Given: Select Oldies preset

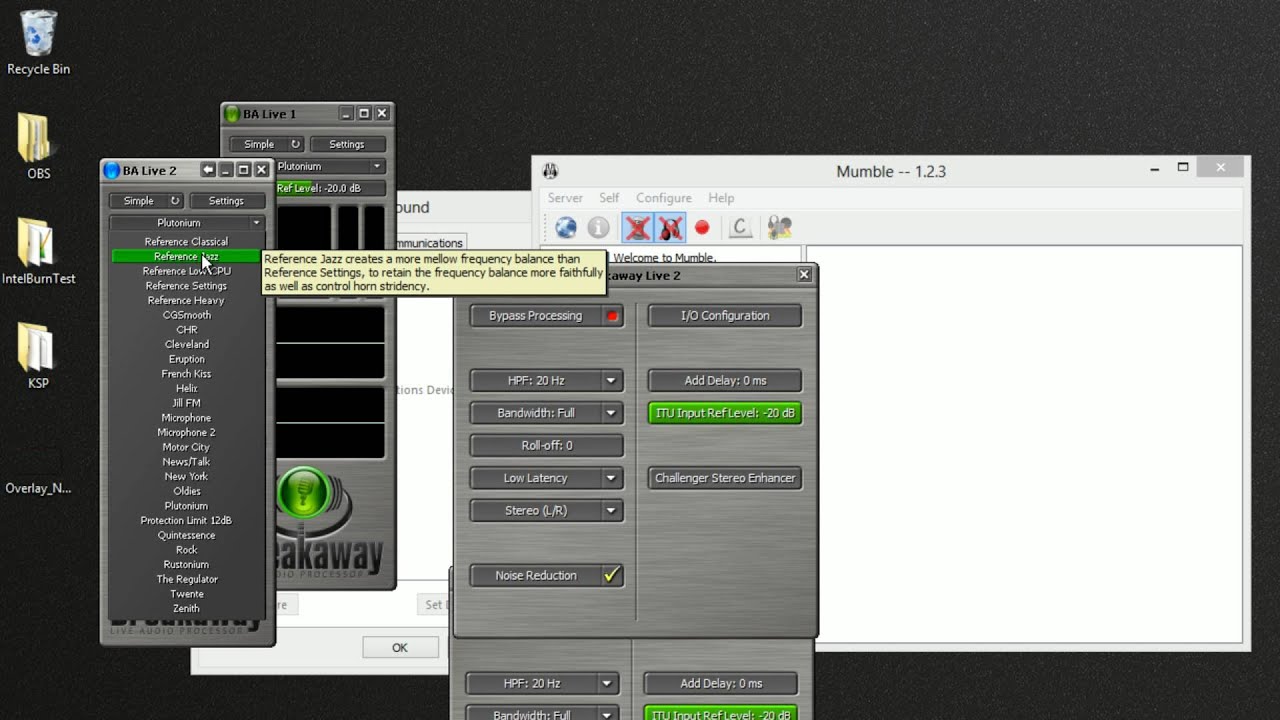Looking at the screenshot, I should pos(186,491).
